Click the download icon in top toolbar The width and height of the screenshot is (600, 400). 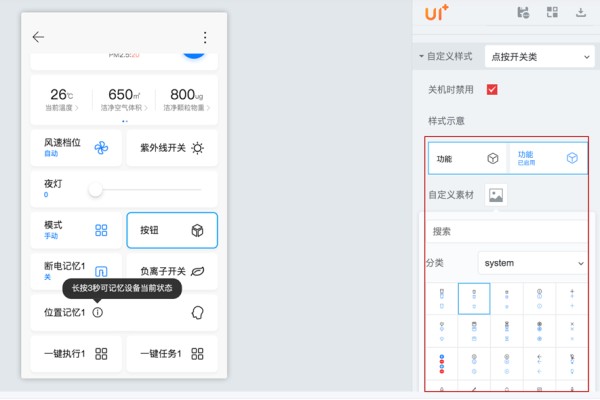click(581, 13)
